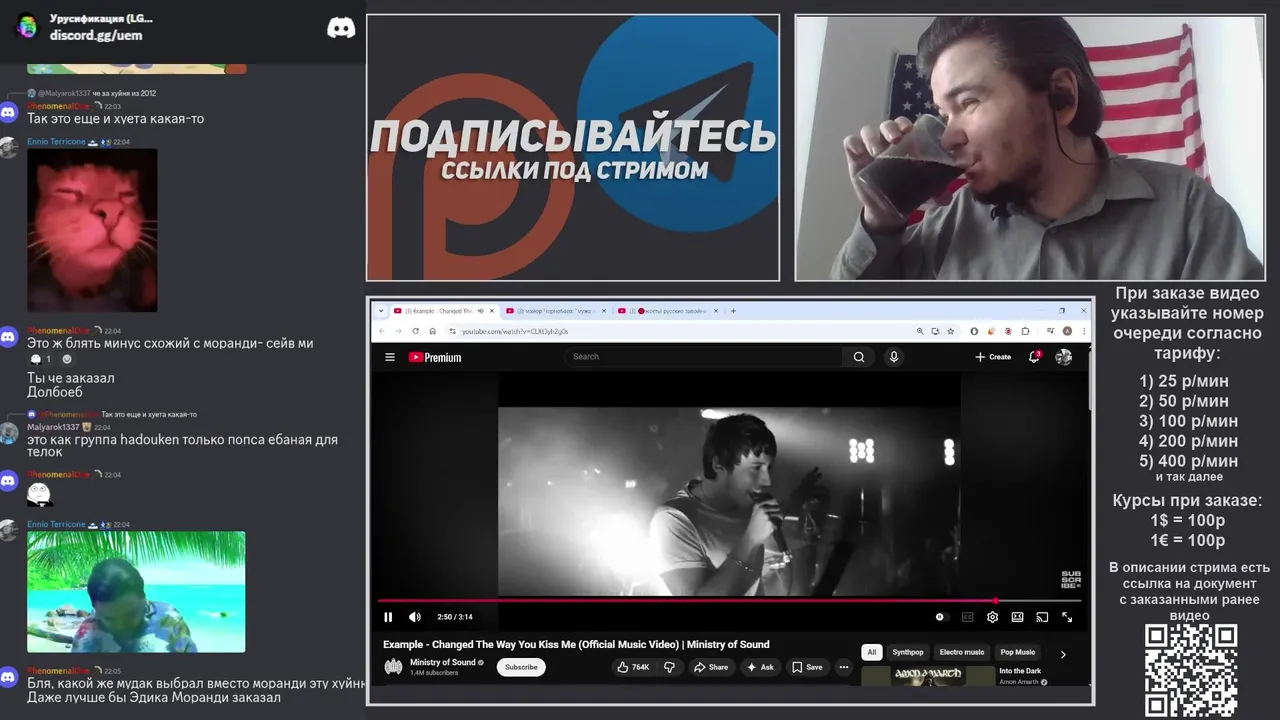This screenshot has height=720, width=1280.
Task: Share the video
Action: pyautogui.click(x=711, y=667)
